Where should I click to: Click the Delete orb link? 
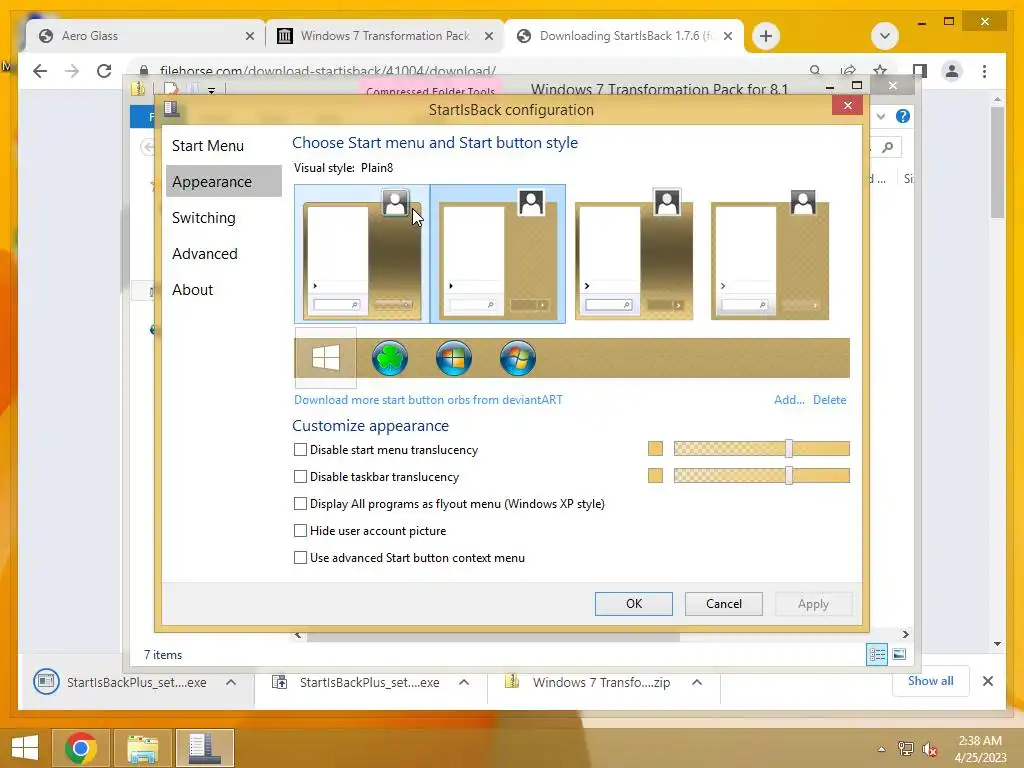[829, 400]
